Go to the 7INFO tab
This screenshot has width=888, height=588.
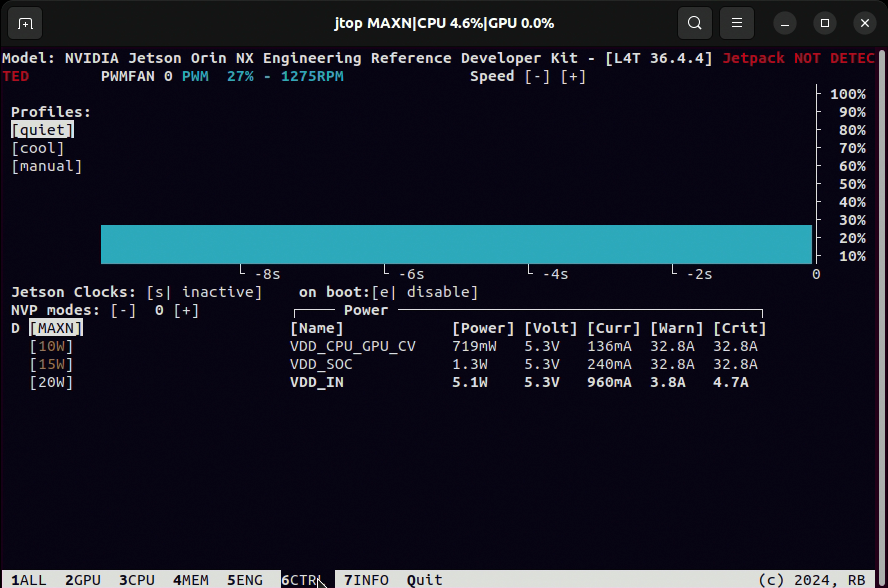366,580
